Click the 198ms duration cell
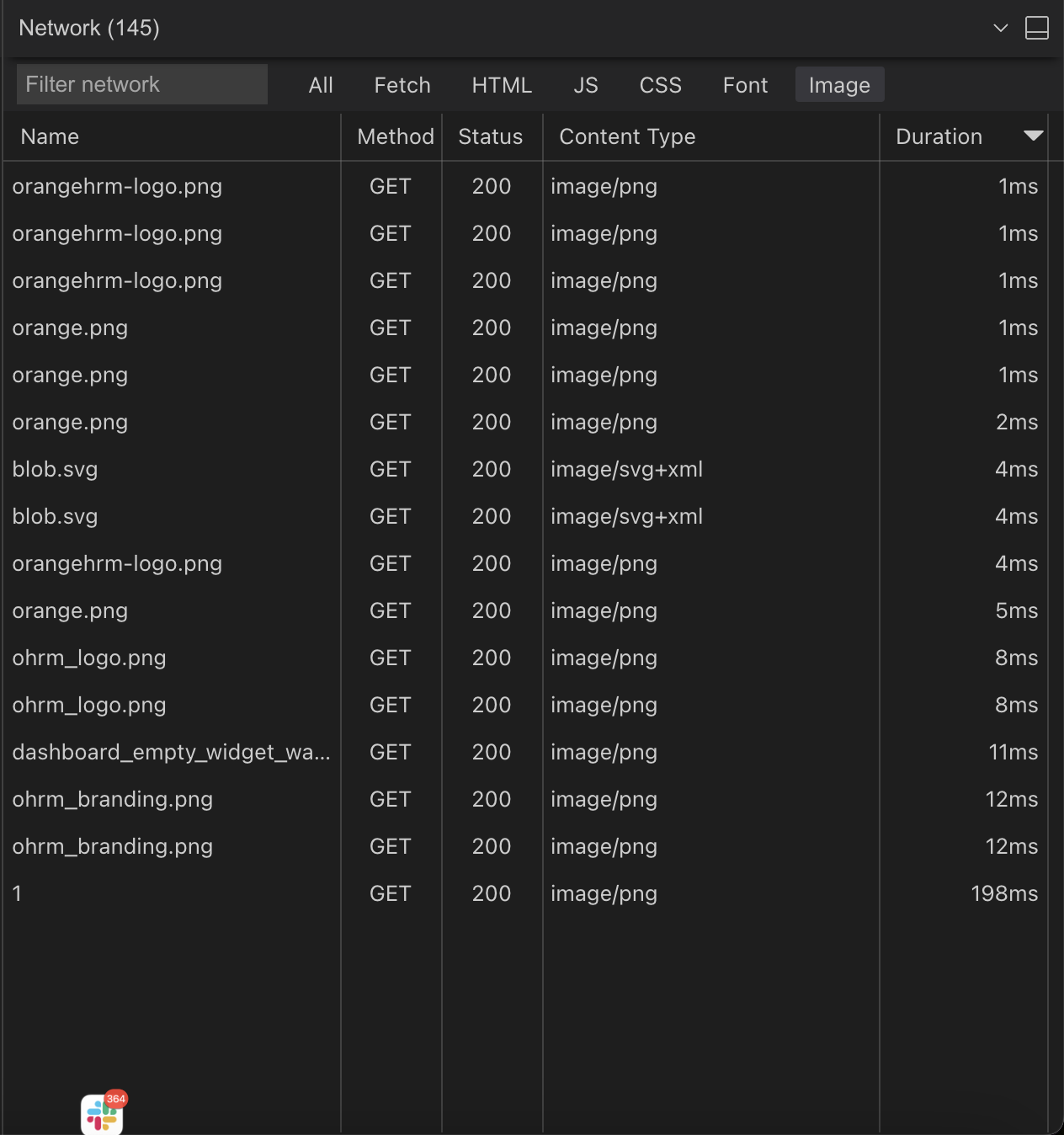The width and height of the screenshot is (1064, 1135). coord(1004,893)
